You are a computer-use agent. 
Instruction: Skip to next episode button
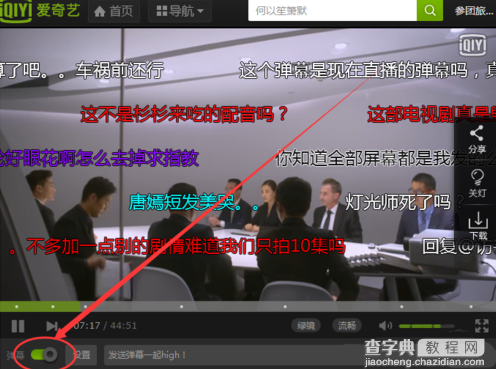(x=52, y=326)
